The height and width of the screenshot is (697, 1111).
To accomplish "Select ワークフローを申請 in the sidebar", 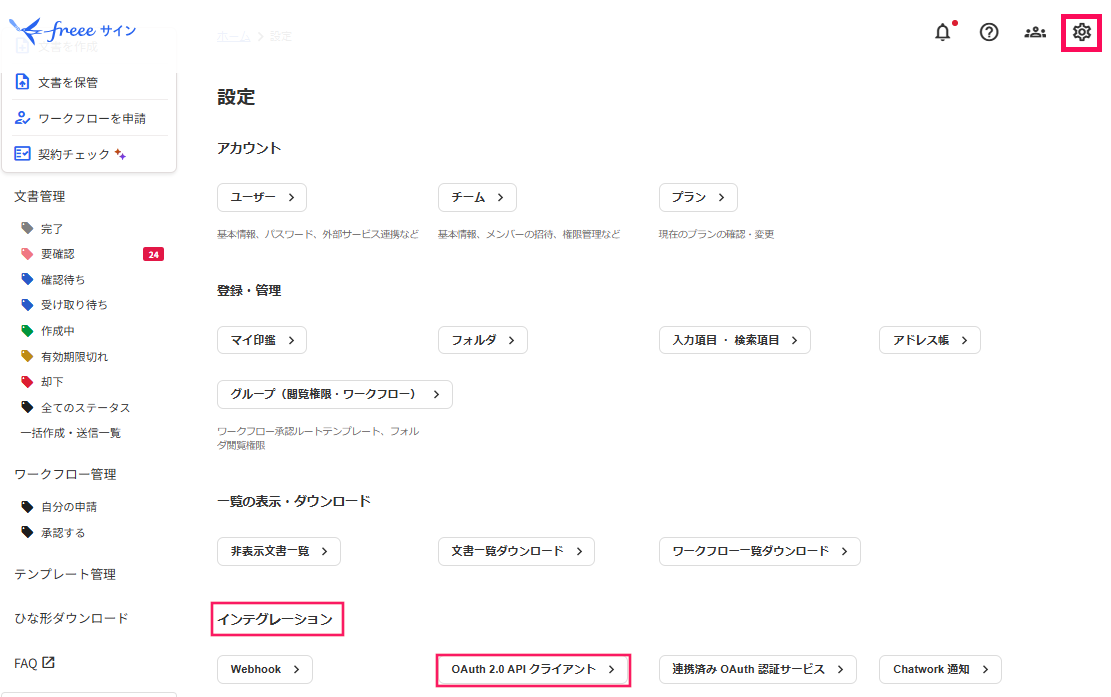I will coord(90,118).
